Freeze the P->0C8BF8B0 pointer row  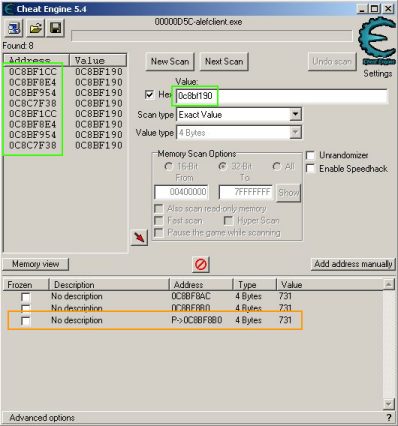click(x=25, y=321)
